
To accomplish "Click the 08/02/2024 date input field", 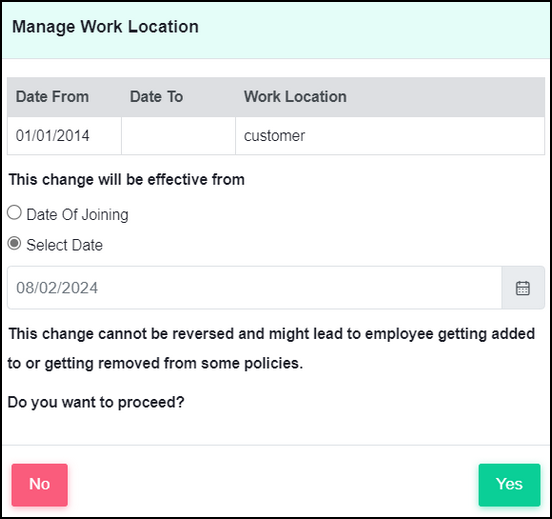I will [x=255, y=288].
